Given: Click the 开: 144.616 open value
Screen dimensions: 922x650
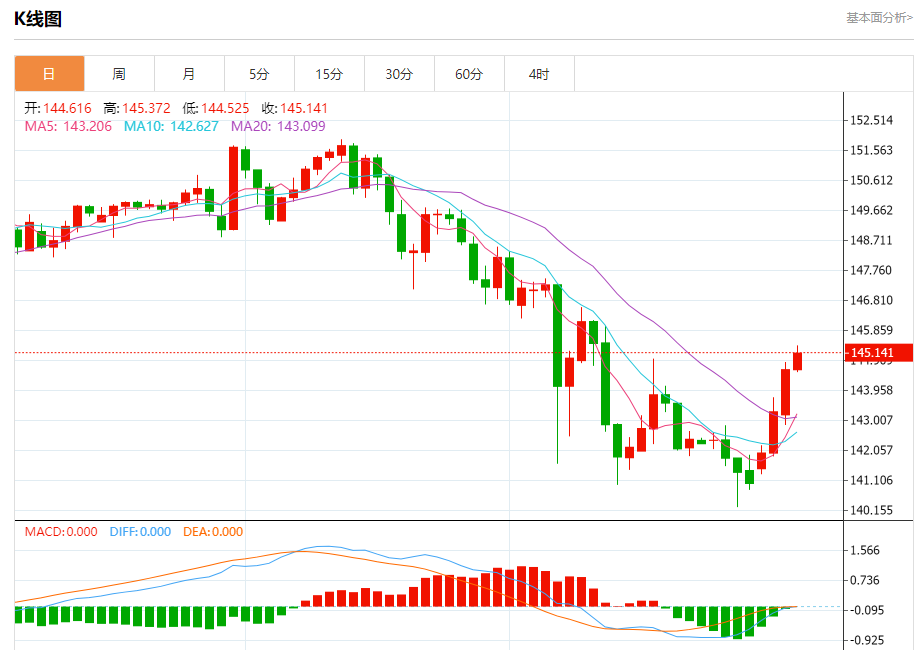Looking at the screenshot, I should 58,108.
